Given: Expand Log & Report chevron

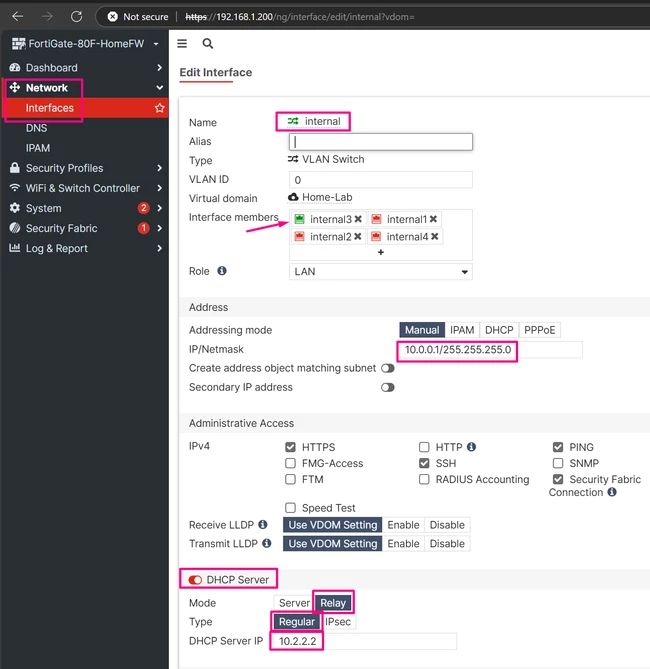Looking at the screenshot, I should coord(159,248).
